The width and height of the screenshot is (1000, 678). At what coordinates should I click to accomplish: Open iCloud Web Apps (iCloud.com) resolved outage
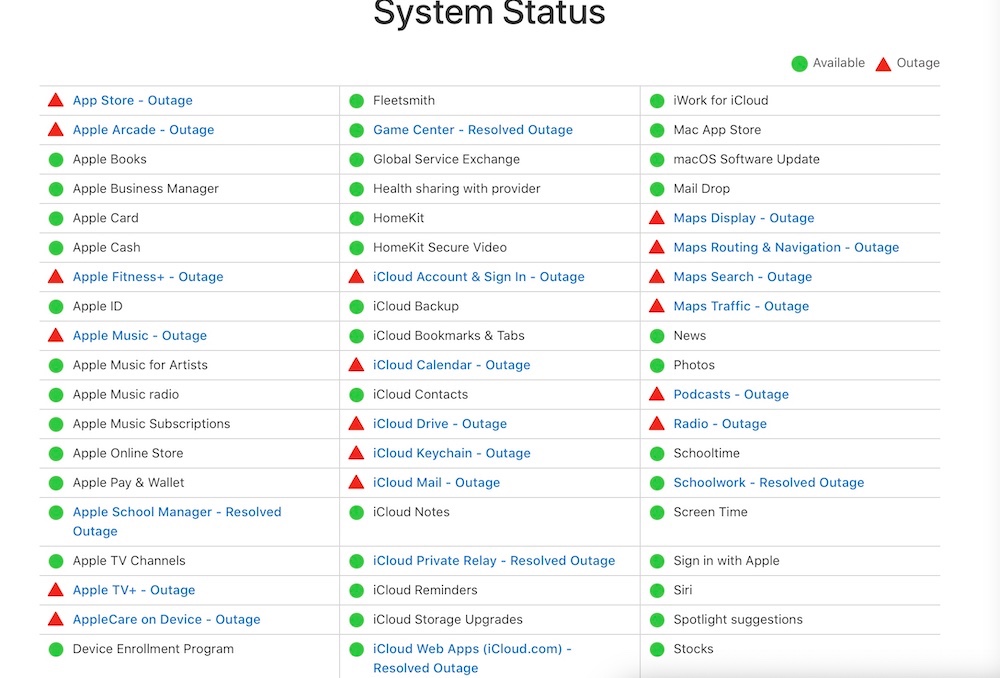pos(471,649)
